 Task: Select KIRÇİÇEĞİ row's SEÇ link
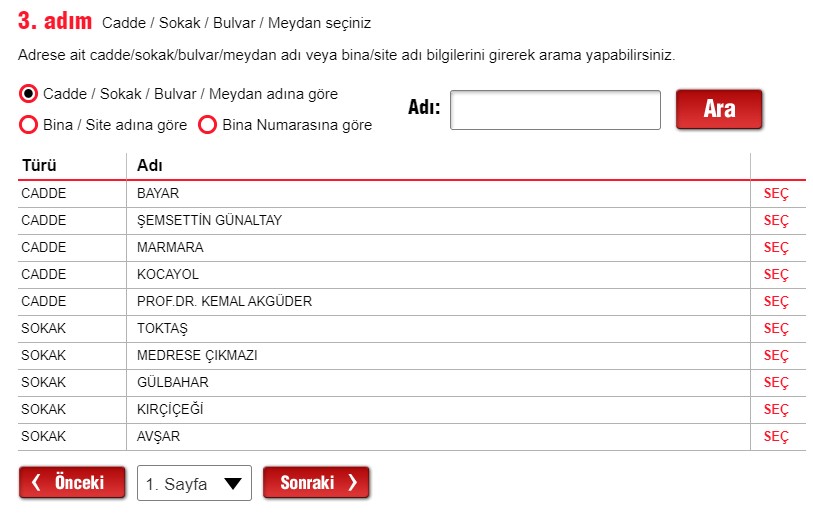pyautogui.click(x=776, y=410)
